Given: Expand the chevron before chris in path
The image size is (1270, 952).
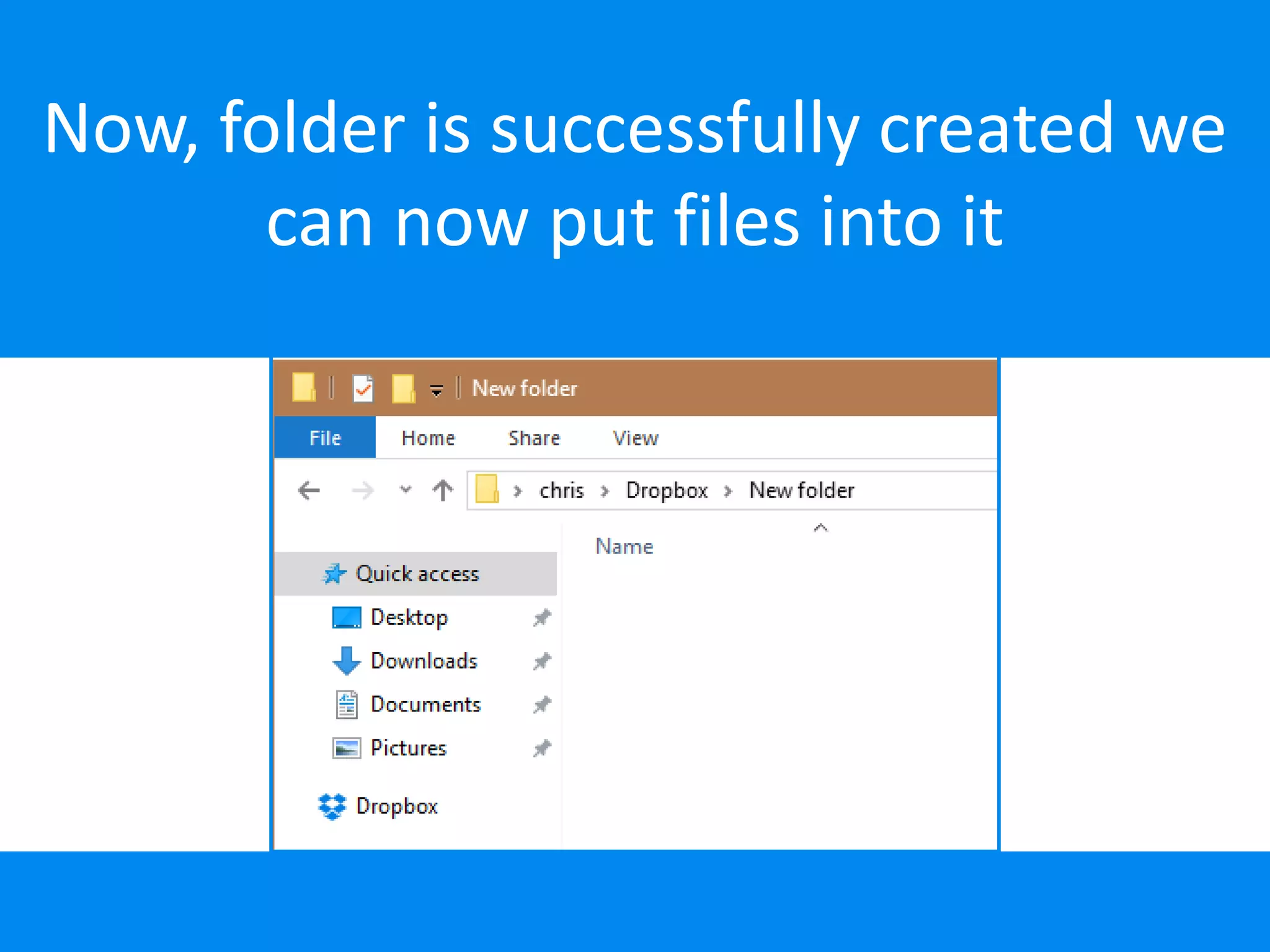Looking at the screenshot, I should (518, 491).
